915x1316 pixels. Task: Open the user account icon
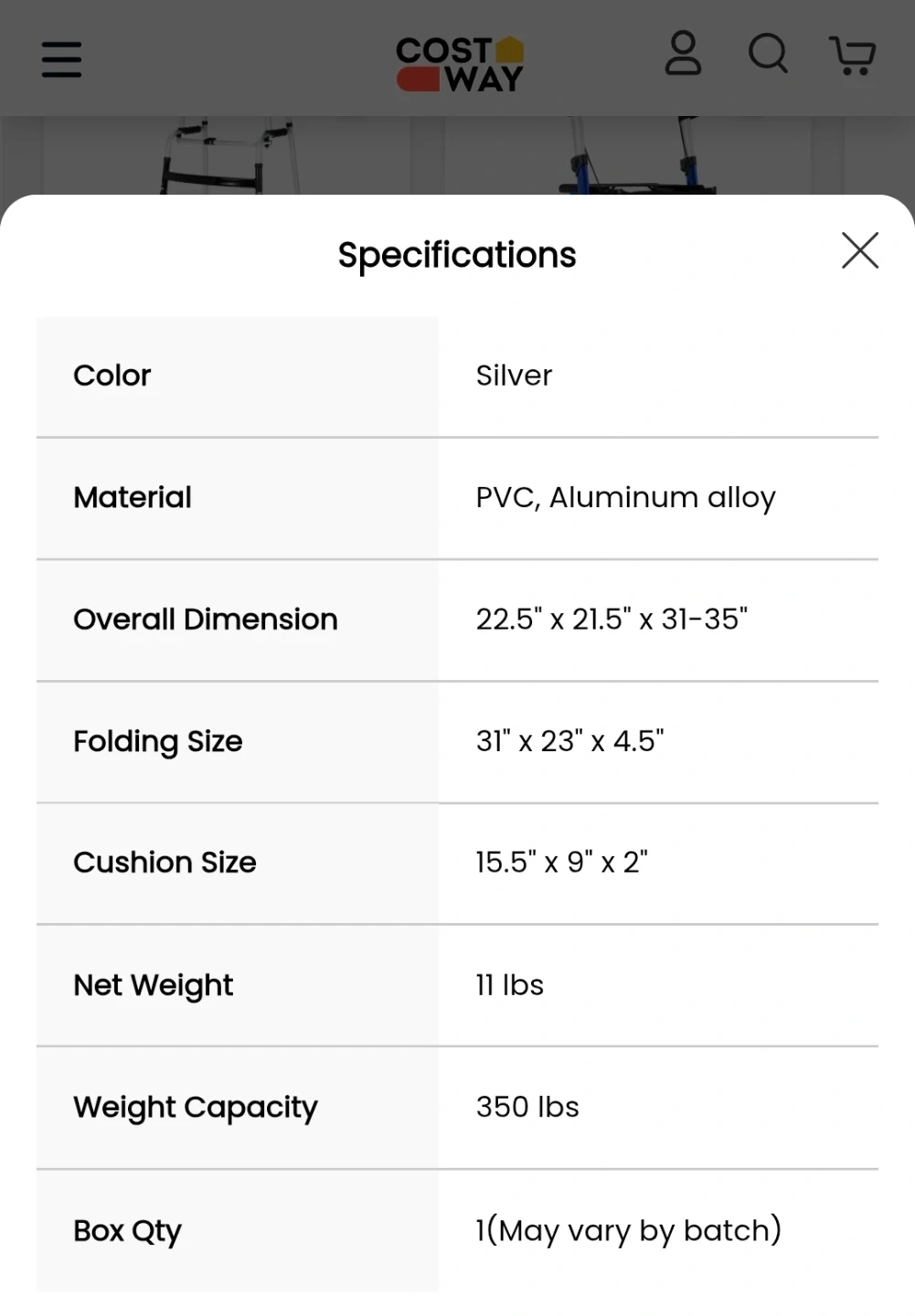point(683,54)
